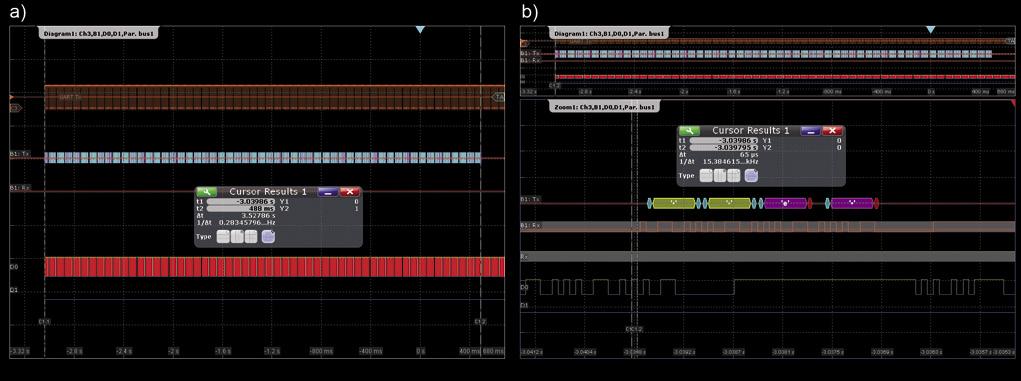Screen dimensions: 1021x381
Task: Click blue trigger position marker above Diagram1, panel a
Action: click(x=420, y=30)
